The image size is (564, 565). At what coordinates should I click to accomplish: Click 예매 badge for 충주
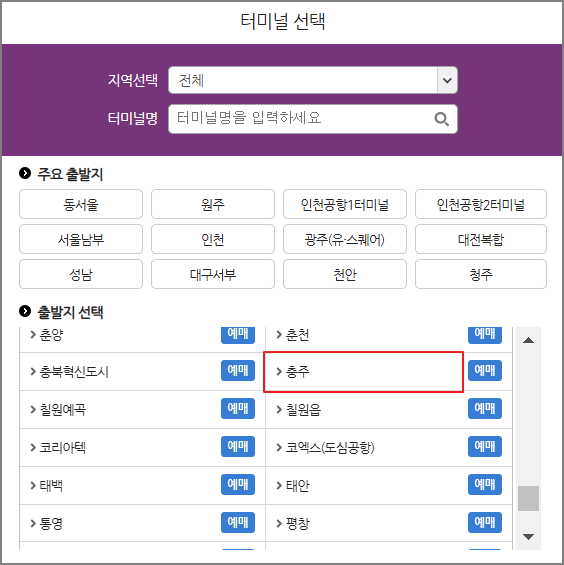[485, 370]
